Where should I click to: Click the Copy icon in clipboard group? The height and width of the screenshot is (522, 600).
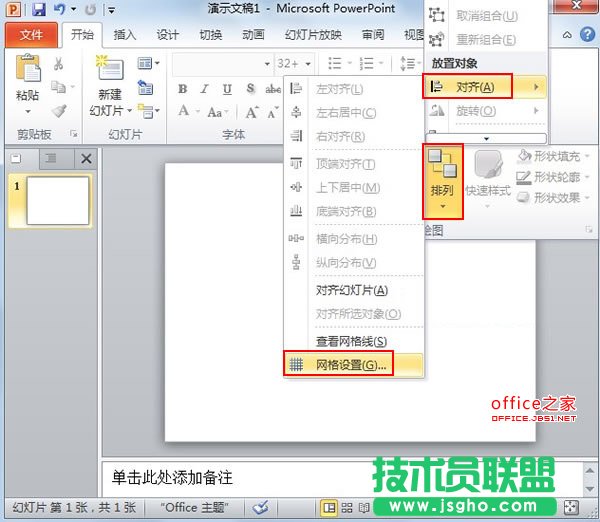pyautogui.click(x=59, y=87)
